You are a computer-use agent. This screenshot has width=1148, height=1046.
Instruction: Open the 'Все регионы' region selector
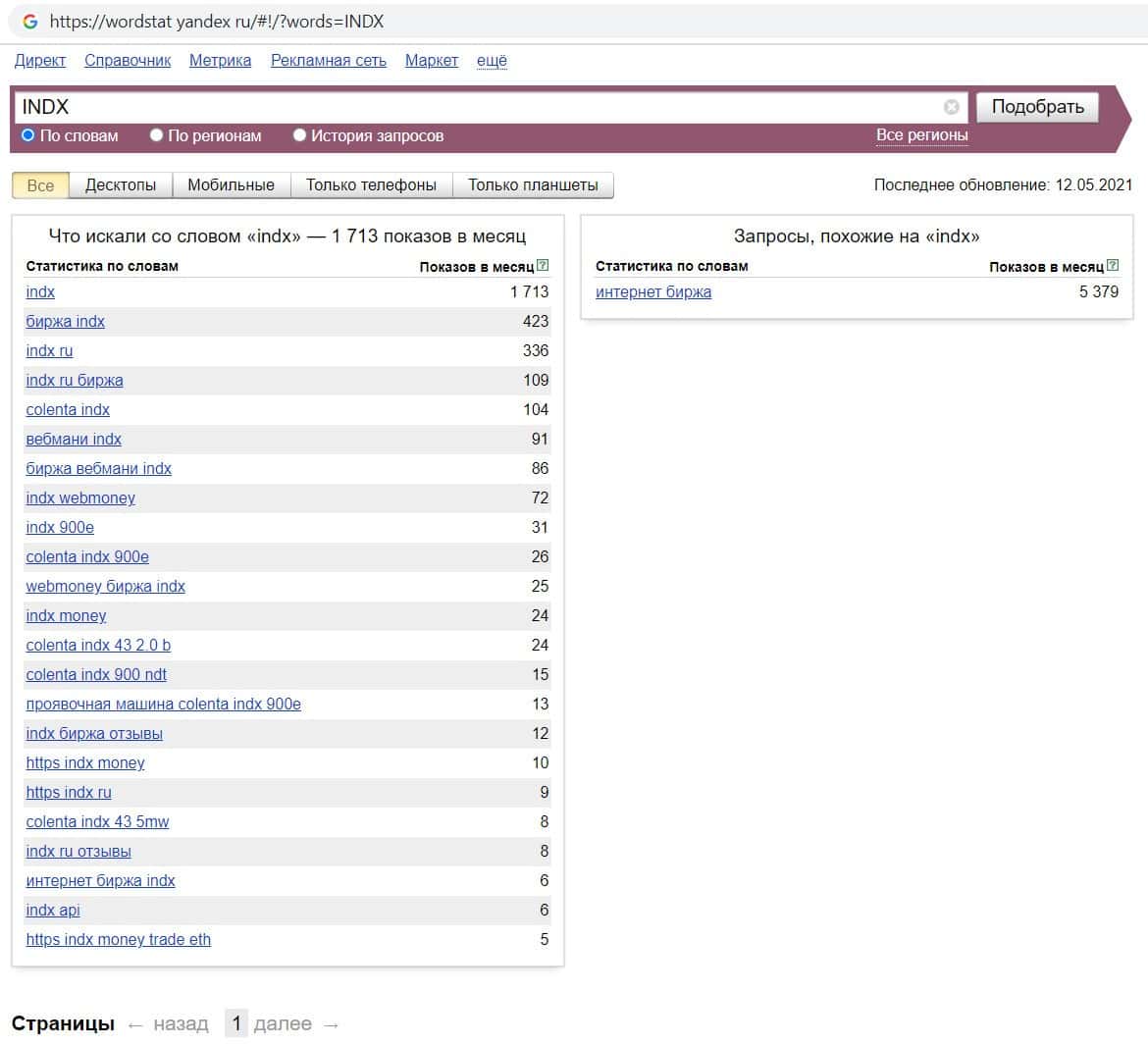point(921,135)
